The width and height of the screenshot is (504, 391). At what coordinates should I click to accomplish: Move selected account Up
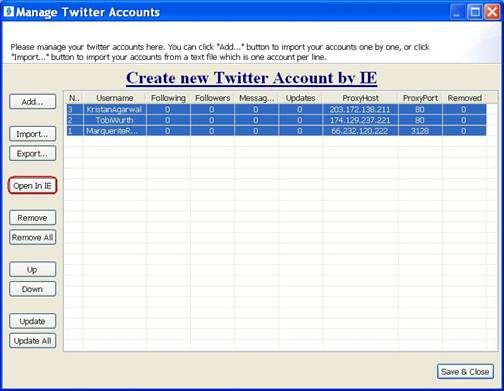[32, 269]
